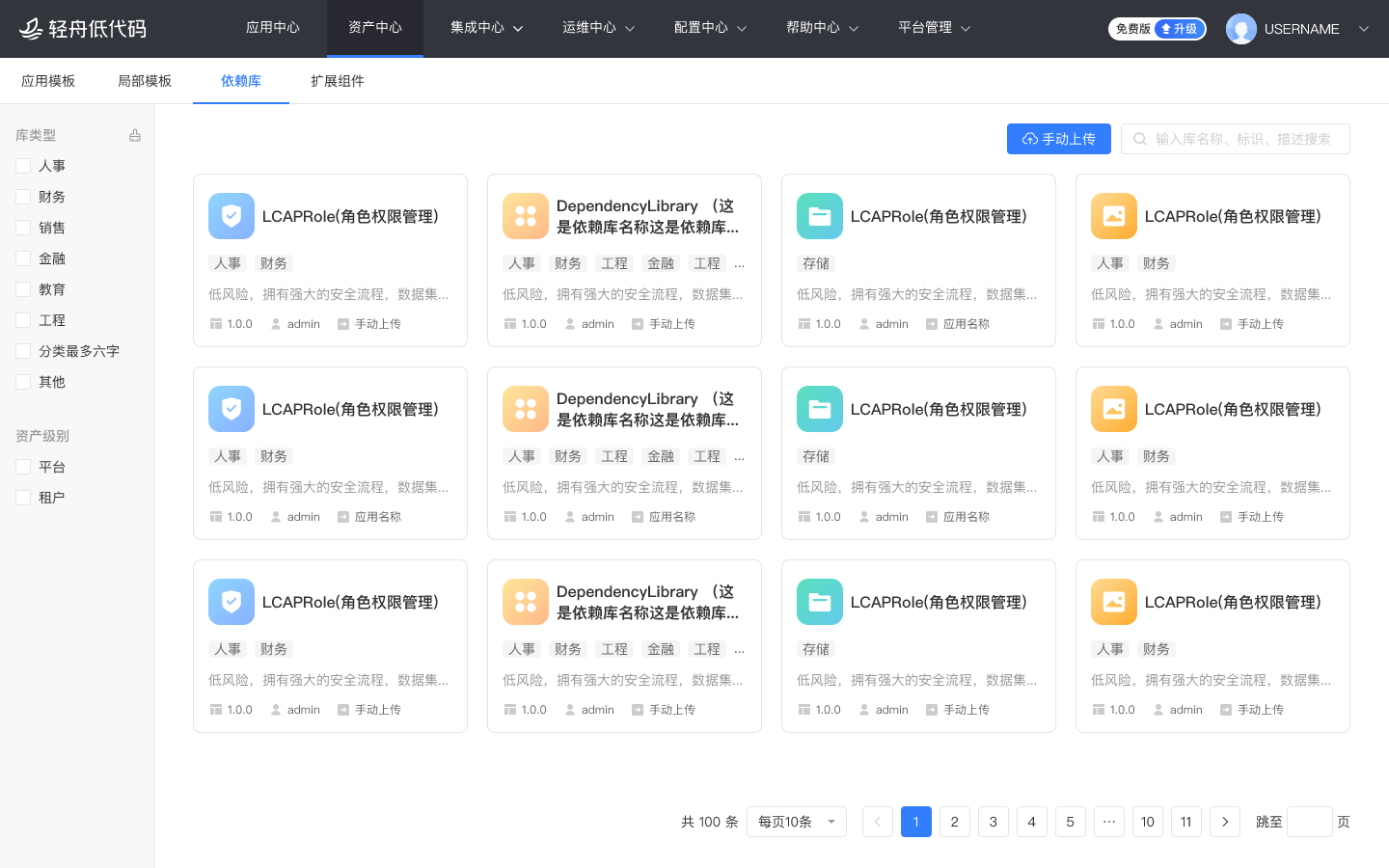Screen dimensions: 1389x868
Task: Click shield icon in second row first card
Action: [231, 409]
